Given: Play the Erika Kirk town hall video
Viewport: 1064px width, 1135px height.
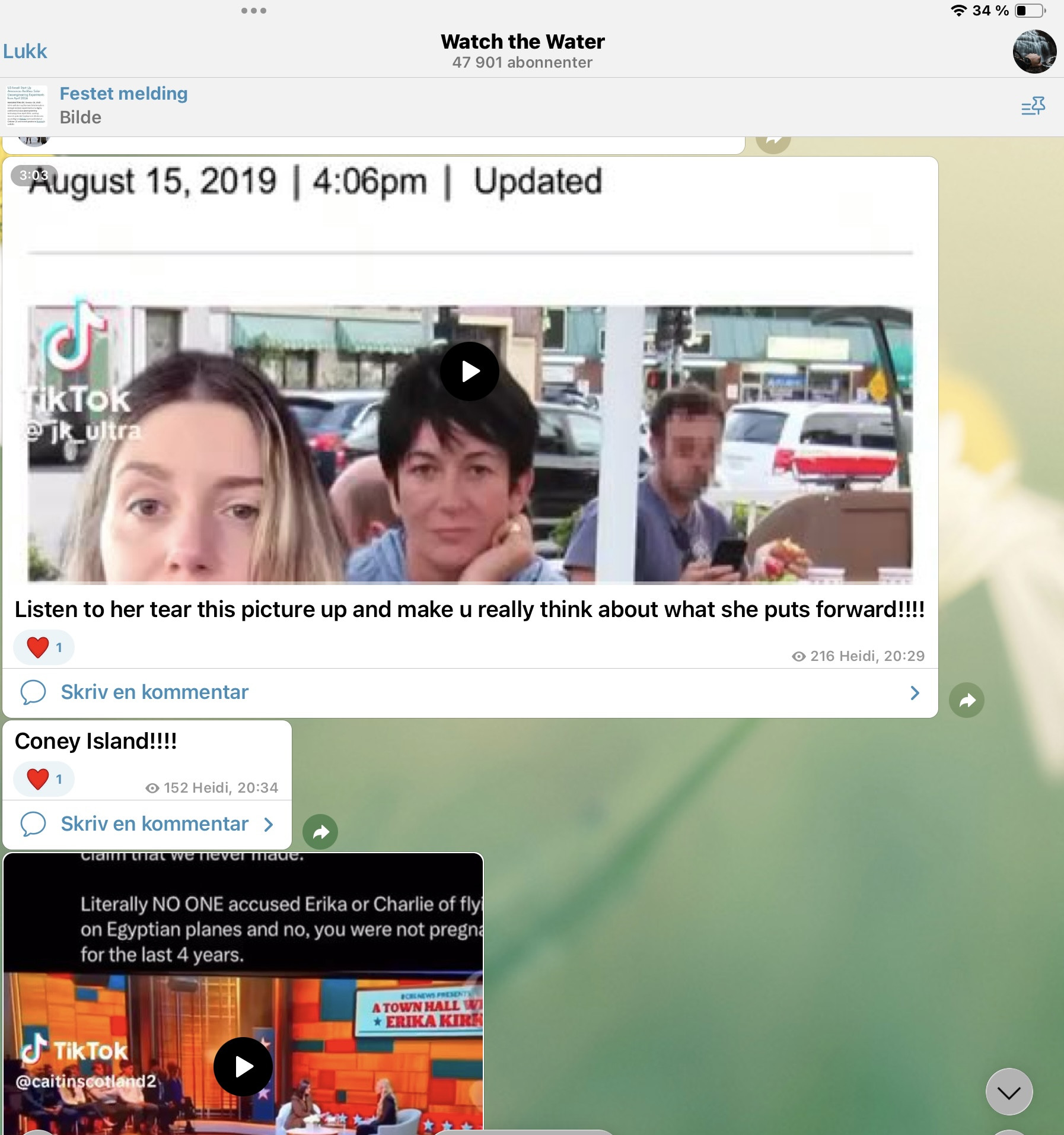Looking at the screenshot, I should (243, 1066).
